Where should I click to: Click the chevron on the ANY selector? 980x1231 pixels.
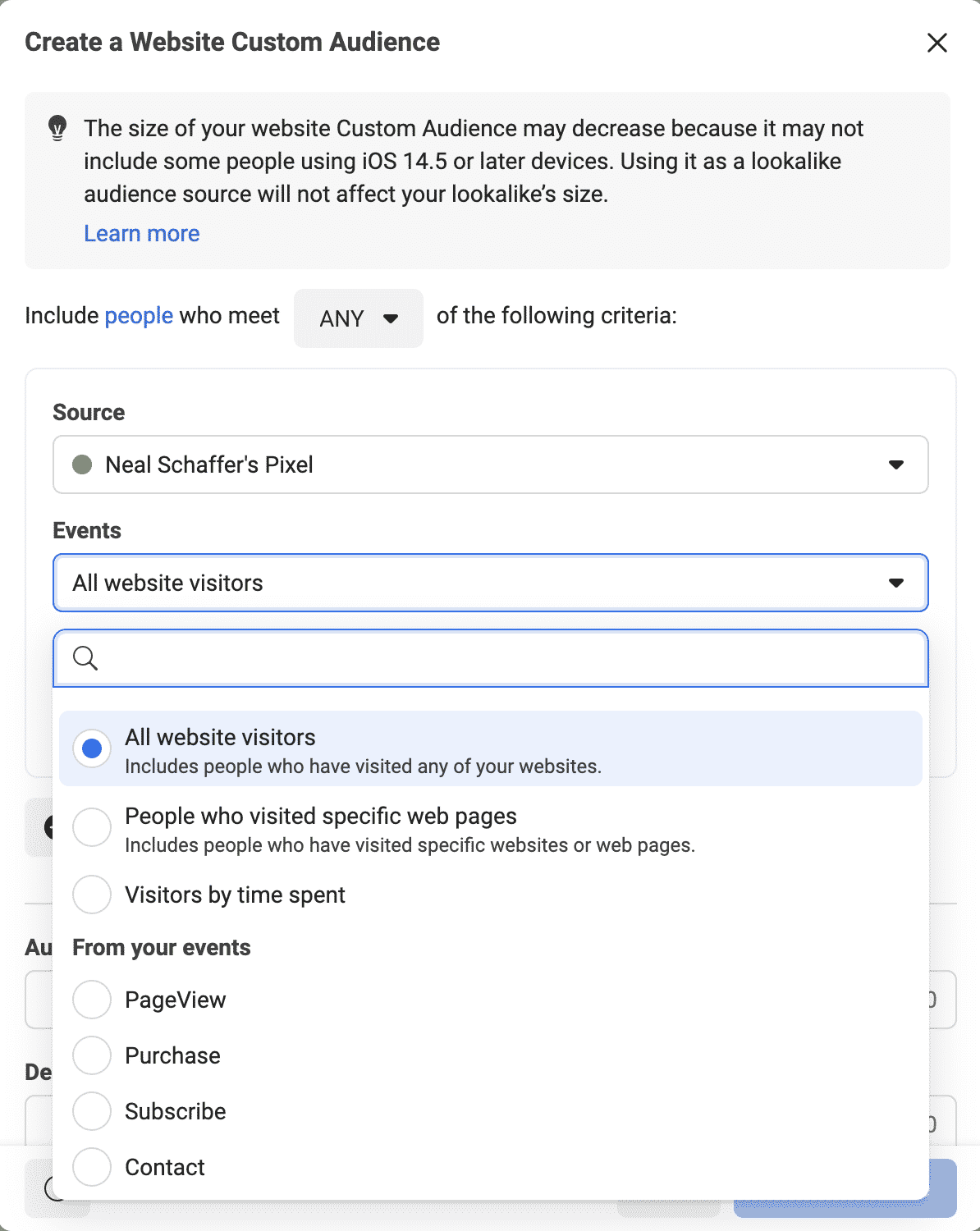pos(391,320)
